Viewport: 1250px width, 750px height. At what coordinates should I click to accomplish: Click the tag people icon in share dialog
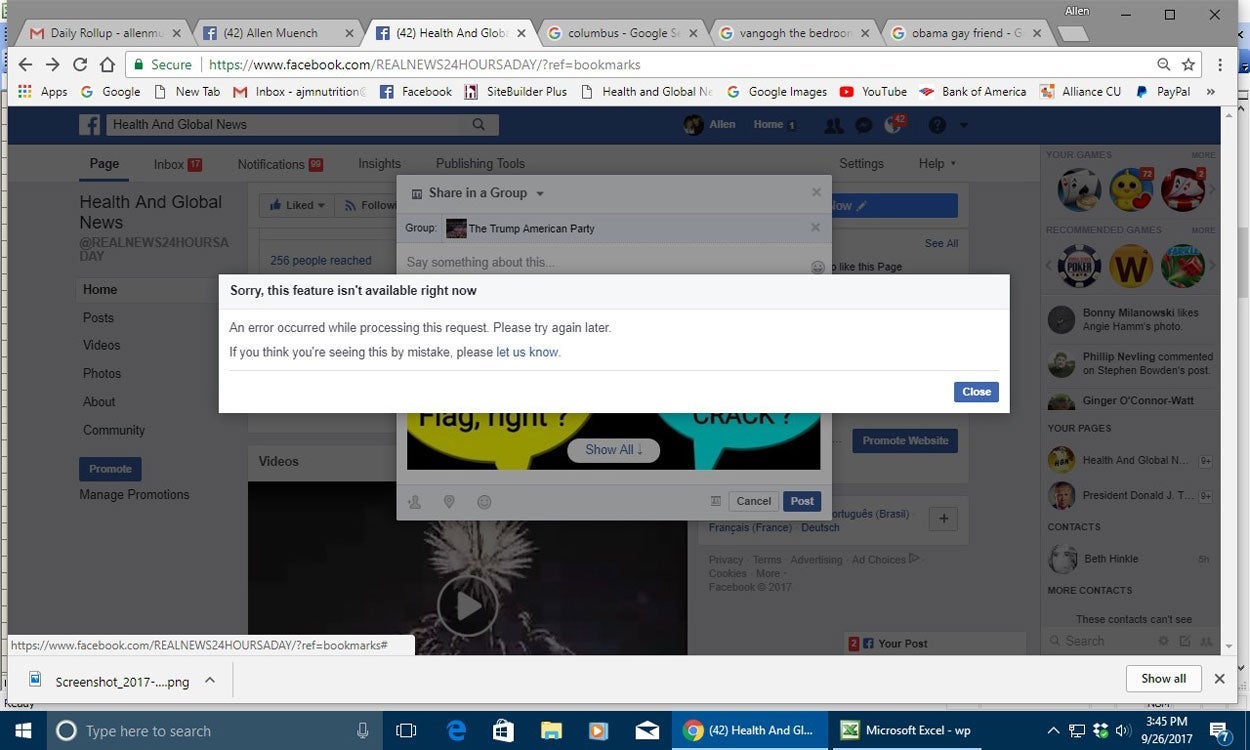click(x=414, y=502)
